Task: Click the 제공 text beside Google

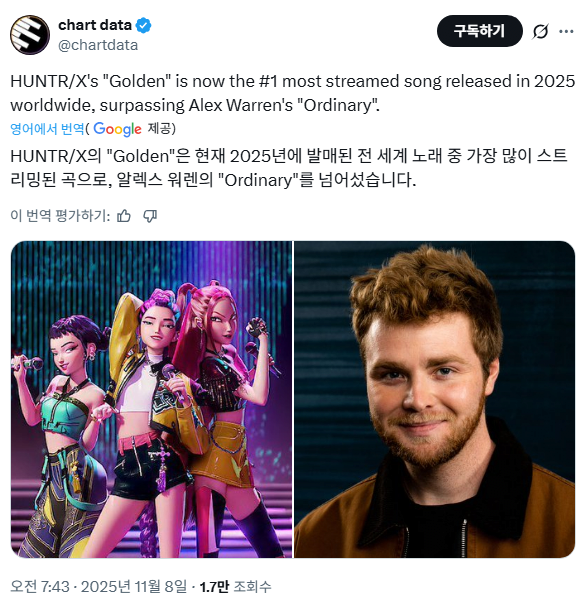Action: (161, 128)
